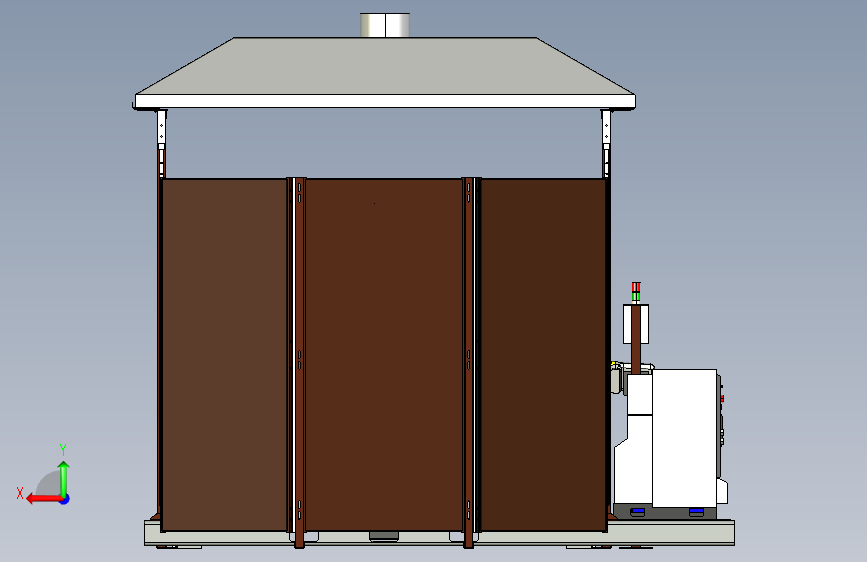The image size is (867, 562).
Task: Pick the center brown enclosure panel
Action: (384, 355)
